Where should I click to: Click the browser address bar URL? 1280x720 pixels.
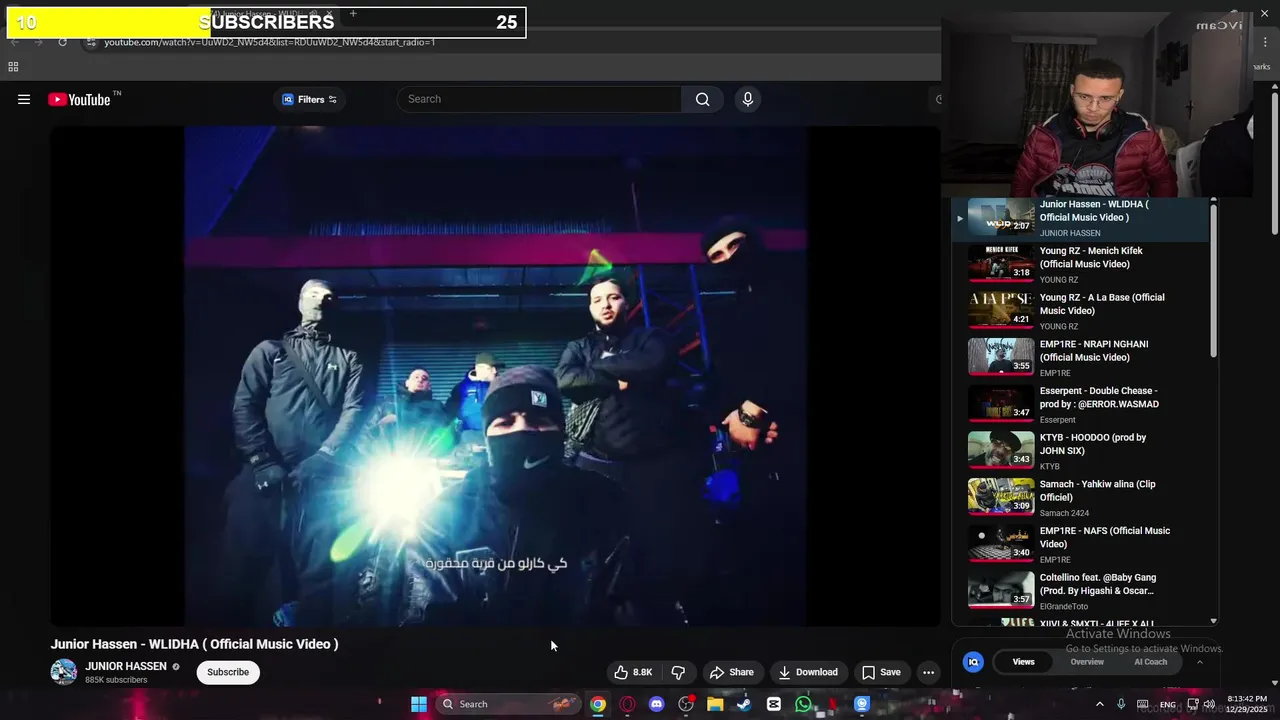[270, 42]
